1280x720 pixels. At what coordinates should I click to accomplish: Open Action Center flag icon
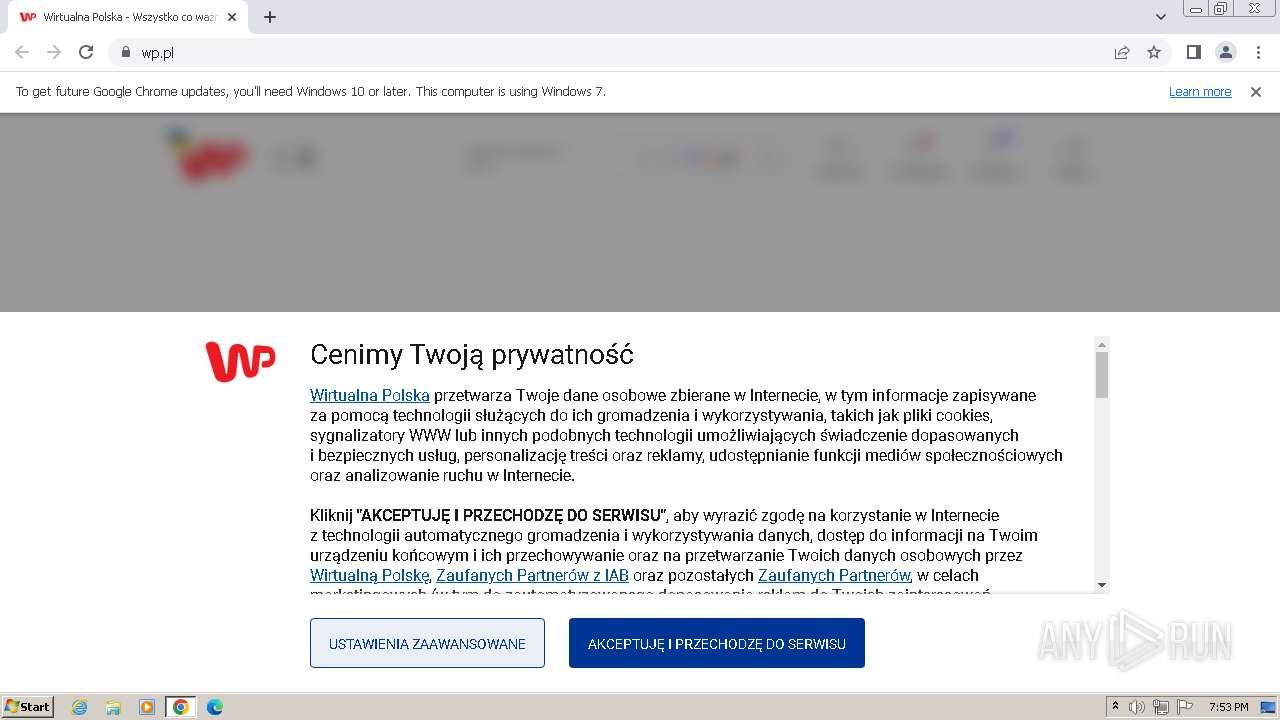[1185, 707]
